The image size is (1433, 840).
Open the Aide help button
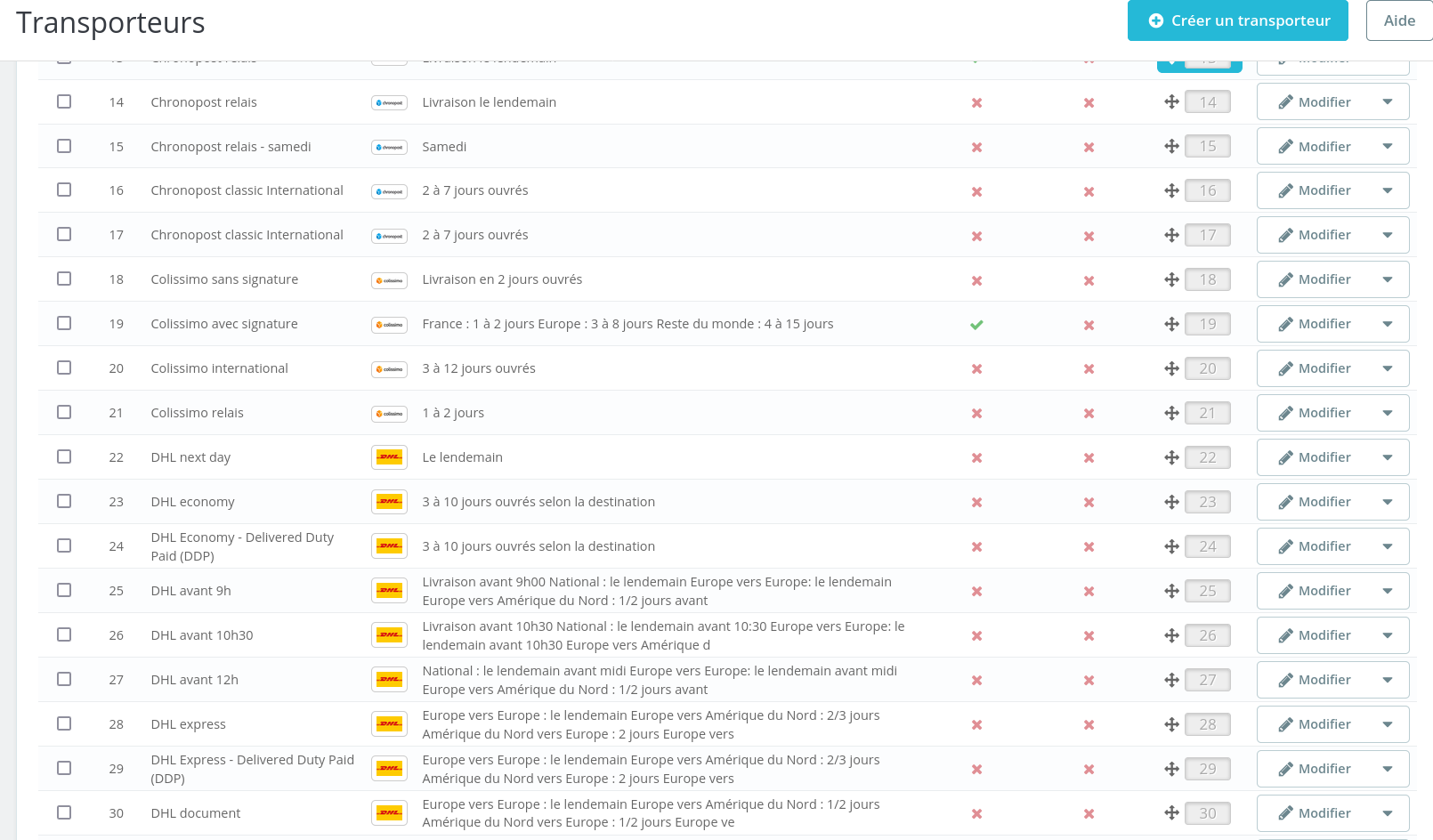tap(1399, 20)
